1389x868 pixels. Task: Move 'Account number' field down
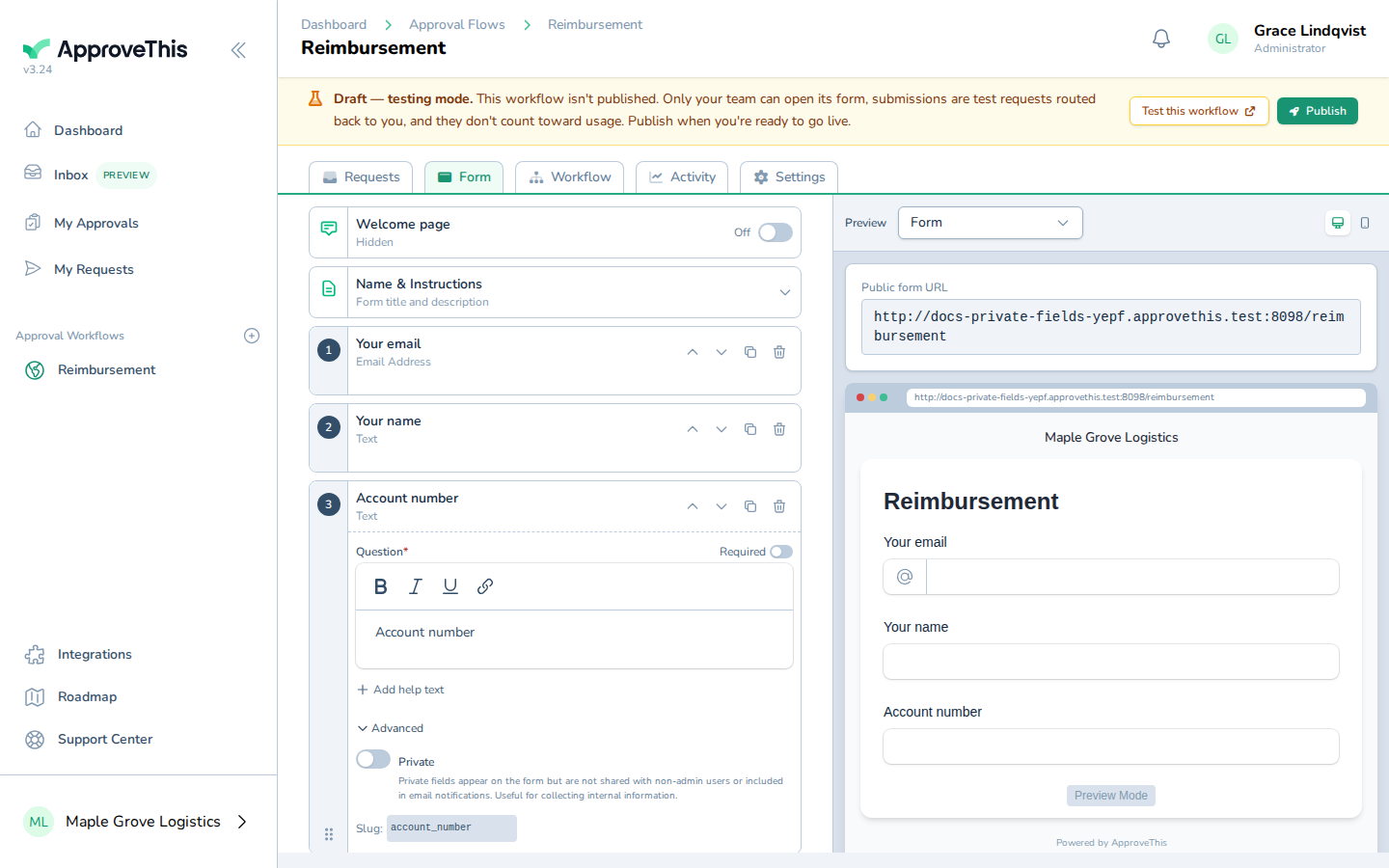pos(722,506)
